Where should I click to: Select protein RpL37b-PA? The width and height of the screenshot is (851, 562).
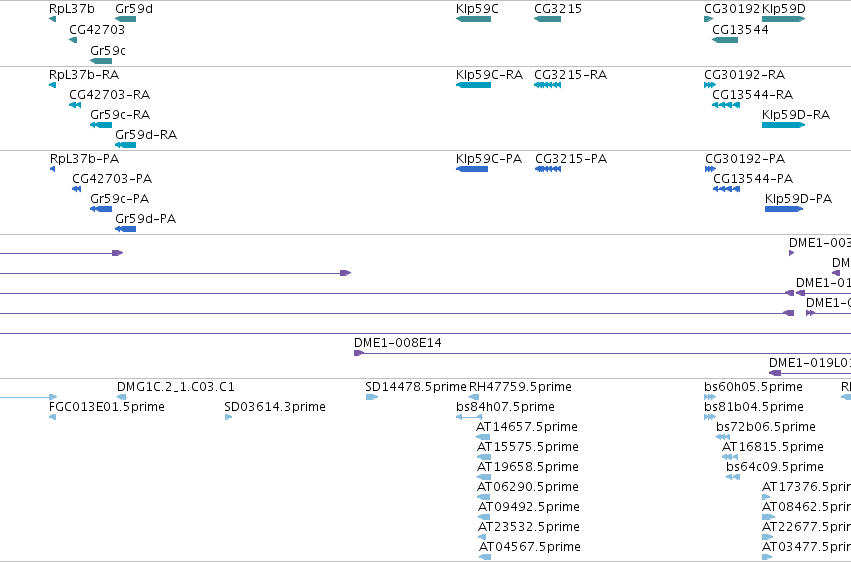tap(53, 169)
